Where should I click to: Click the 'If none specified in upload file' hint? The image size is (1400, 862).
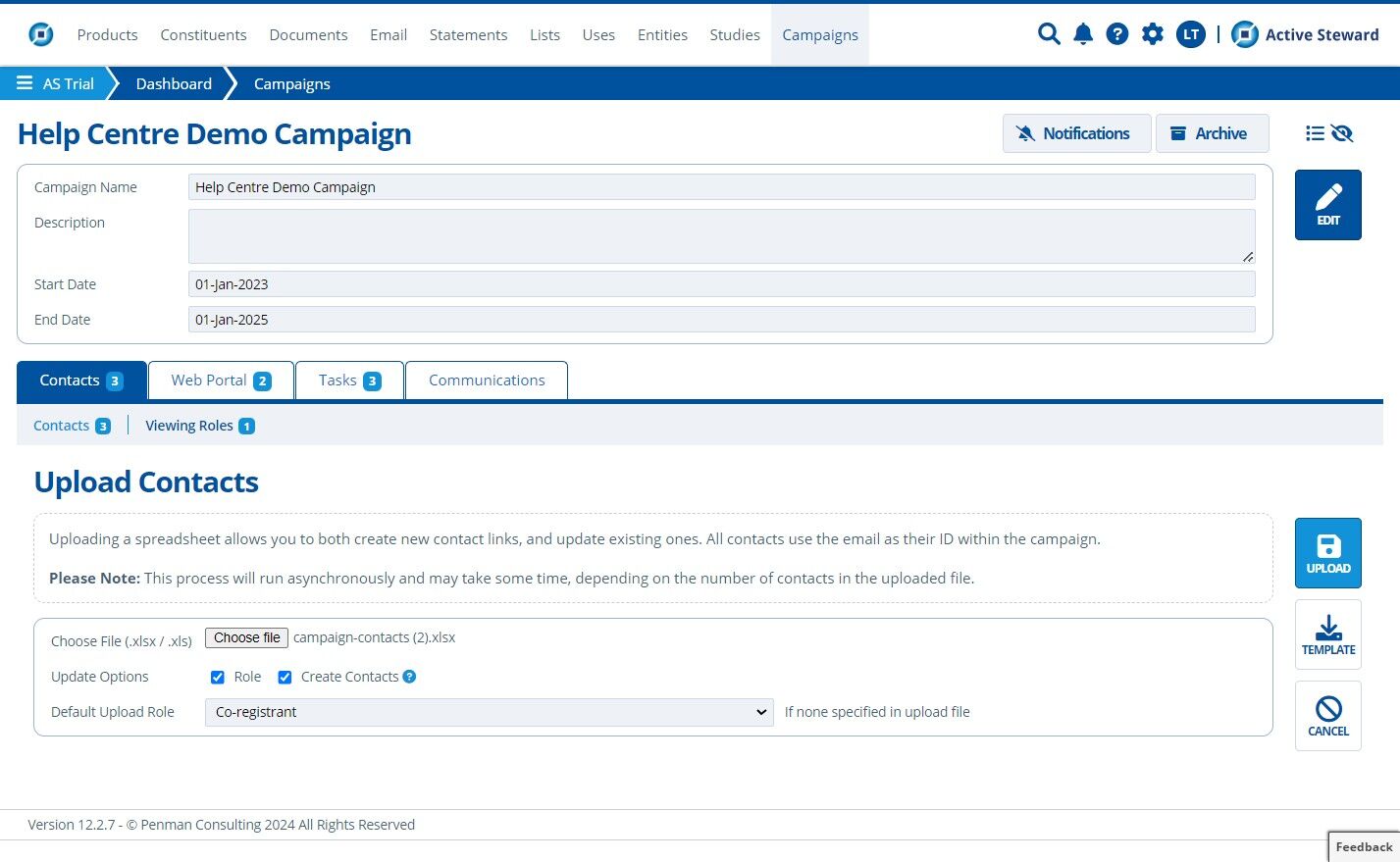click(877, 712)
